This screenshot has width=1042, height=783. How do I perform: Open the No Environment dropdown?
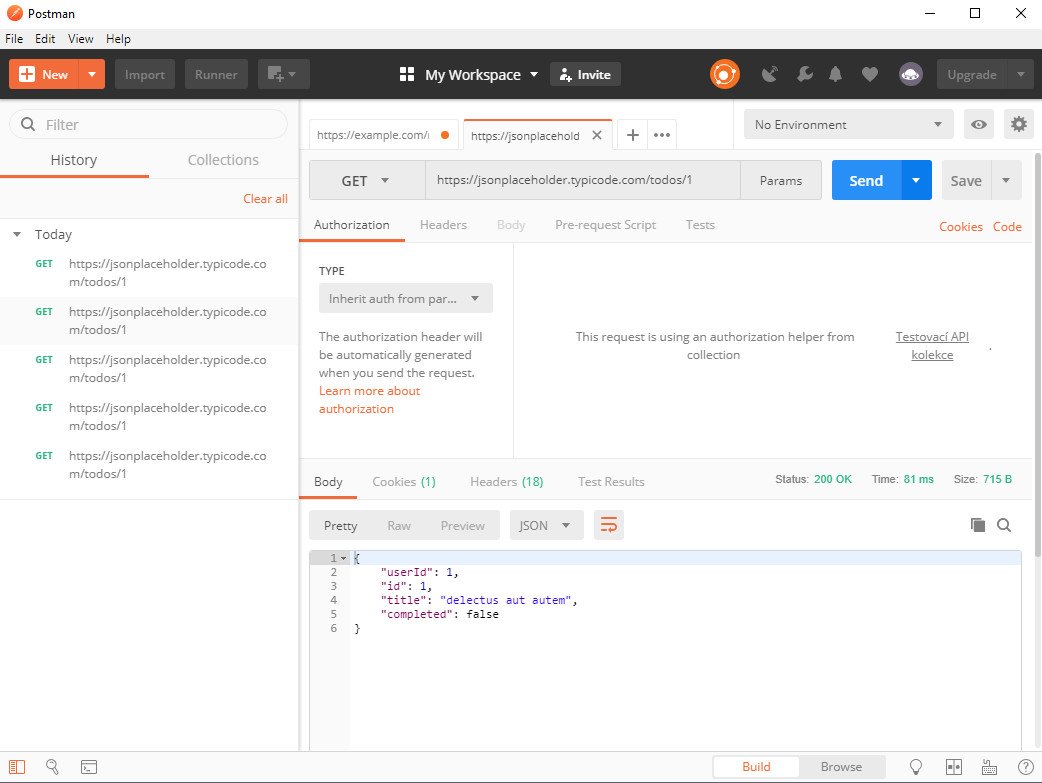click(x=849, y=124)
